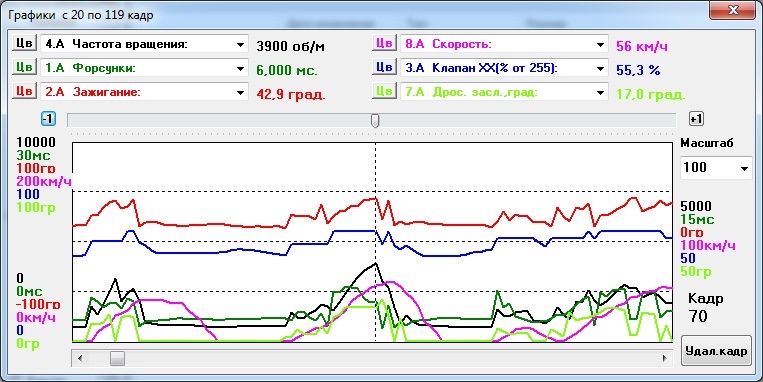This screenshot has width=763, height=382.
Task: Click the horizontal scrollbar right arrow
Action: tap(665, 359)
